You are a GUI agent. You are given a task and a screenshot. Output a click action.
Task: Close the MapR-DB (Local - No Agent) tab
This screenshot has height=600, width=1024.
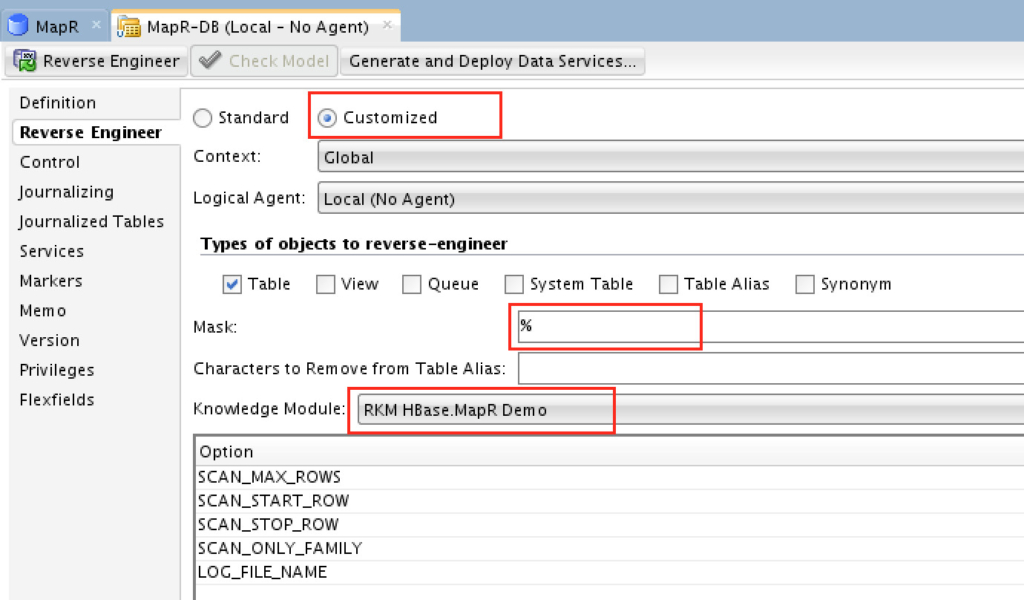point(387,25)
